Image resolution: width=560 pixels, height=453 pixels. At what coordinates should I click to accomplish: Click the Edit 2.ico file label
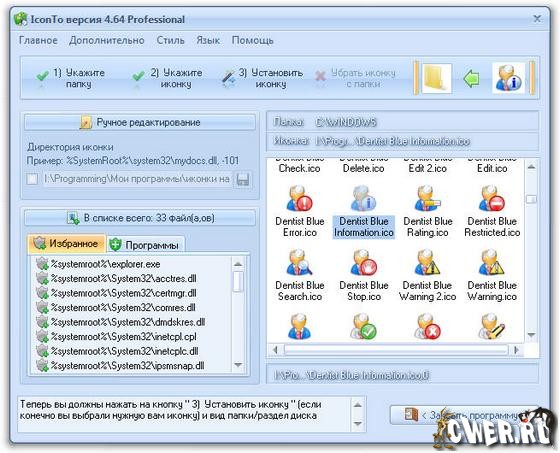pyautogui.click(x=428, y=168)
